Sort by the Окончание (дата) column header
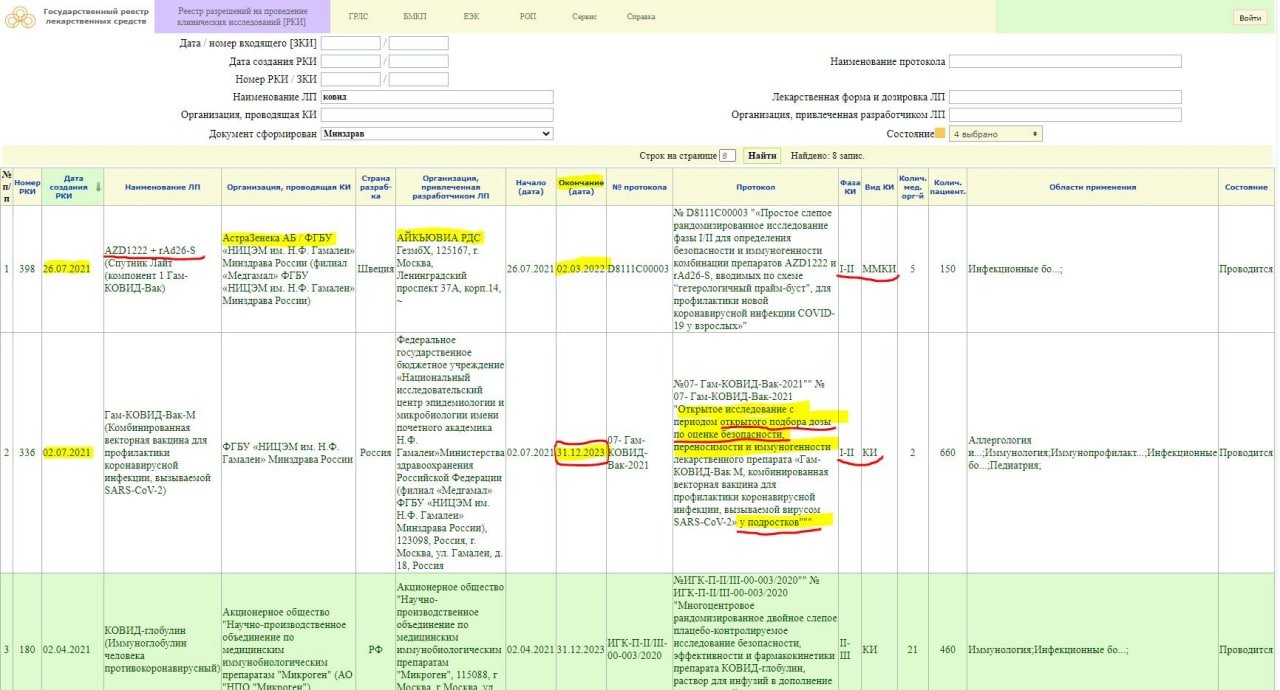The width and height of the screenshot is (1280, 690). coord(580,188)
